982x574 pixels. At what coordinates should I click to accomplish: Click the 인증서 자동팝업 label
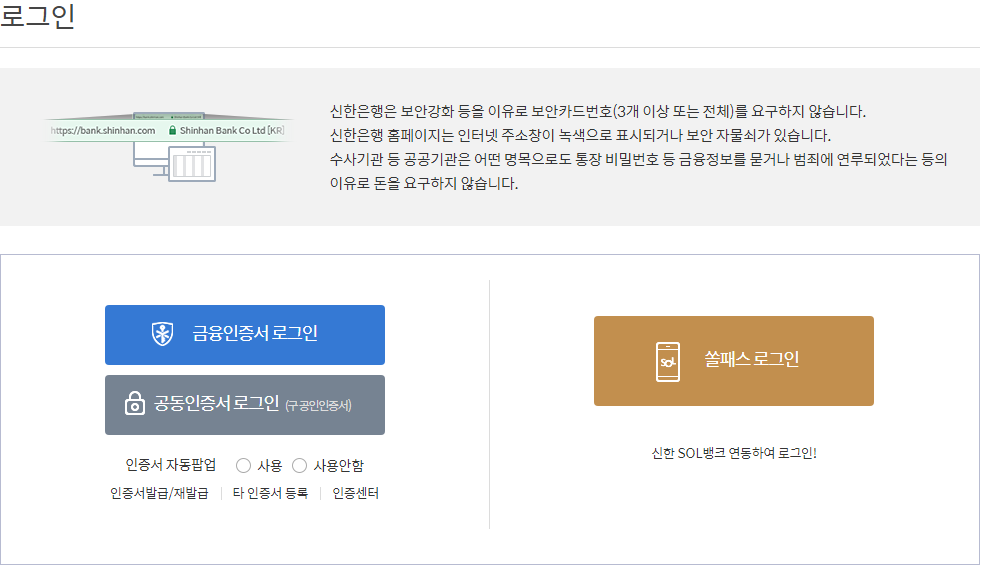pos(170,465)
